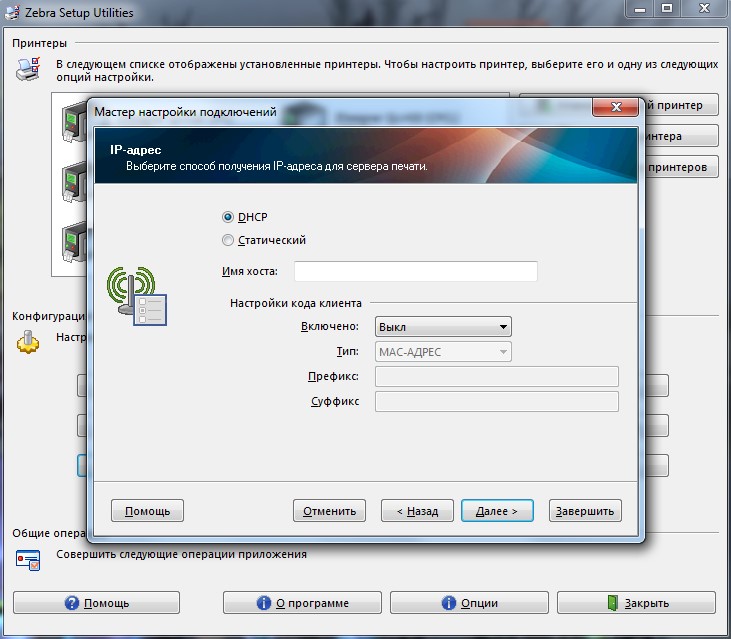The width and height of the screenshot is (731, 639).
Task: Choose the Статический IP option
Action: point(228,240)
